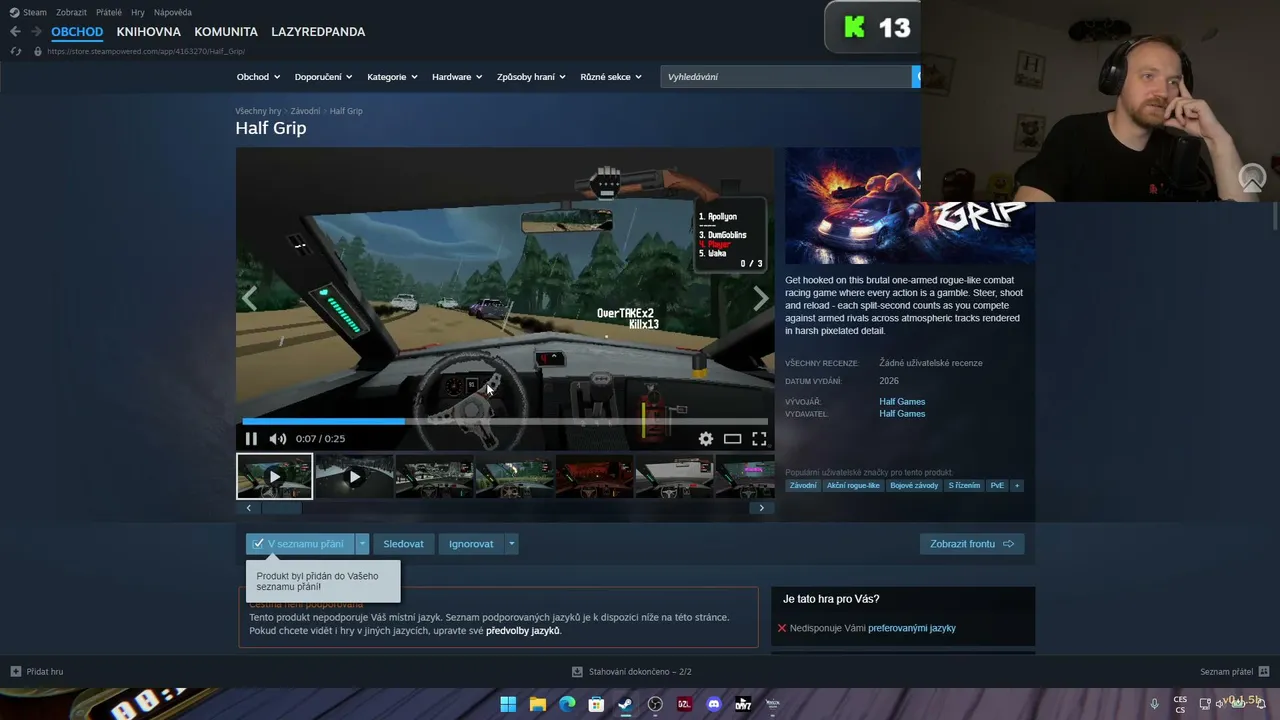Image resolution: width=1280 pixels, height=720 pixels.
Task: Expand Ignorovat options dropdown arrow
Action: 511,544
